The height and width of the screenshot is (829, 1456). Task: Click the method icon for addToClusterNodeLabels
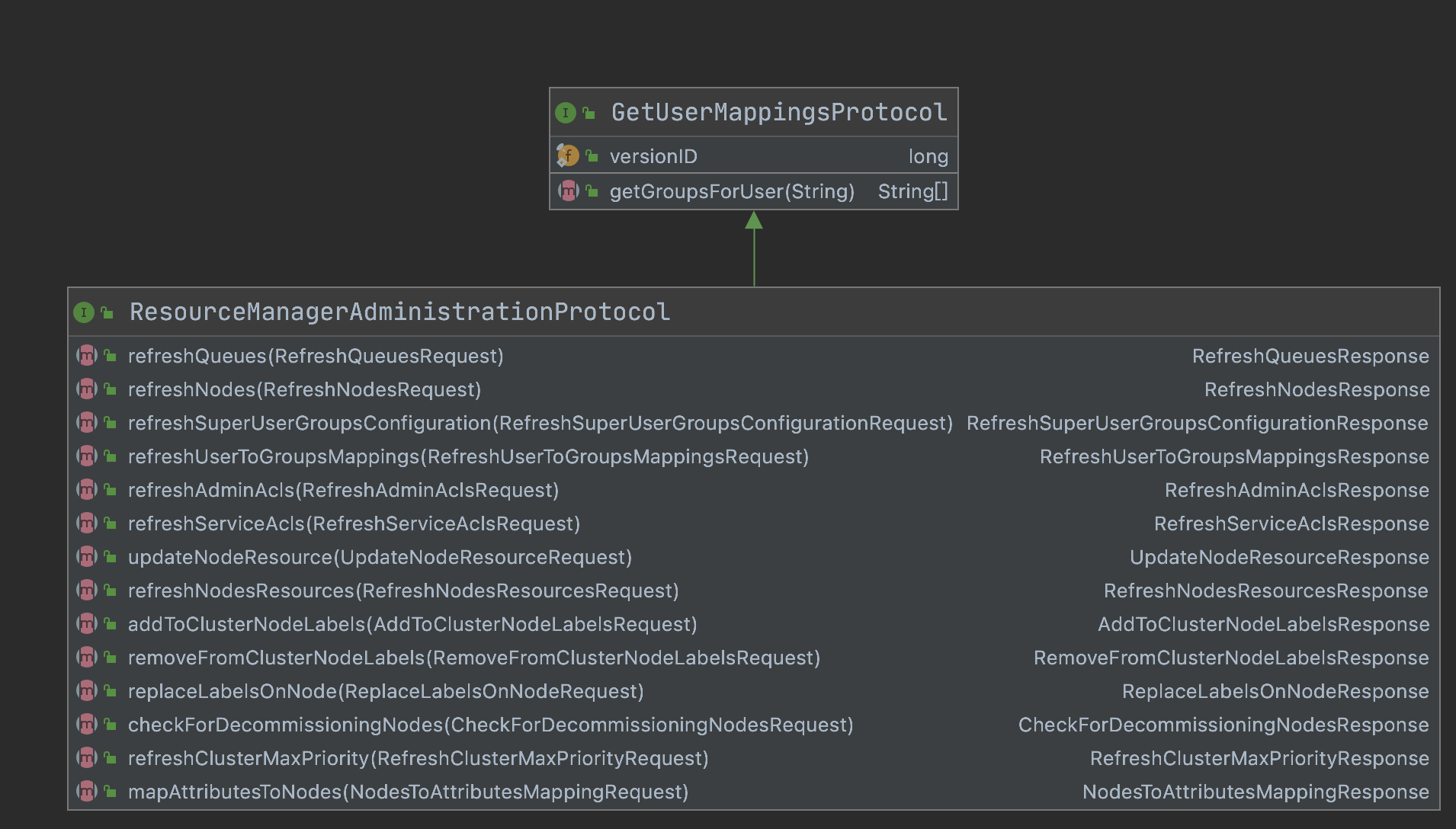coord(87,623)
